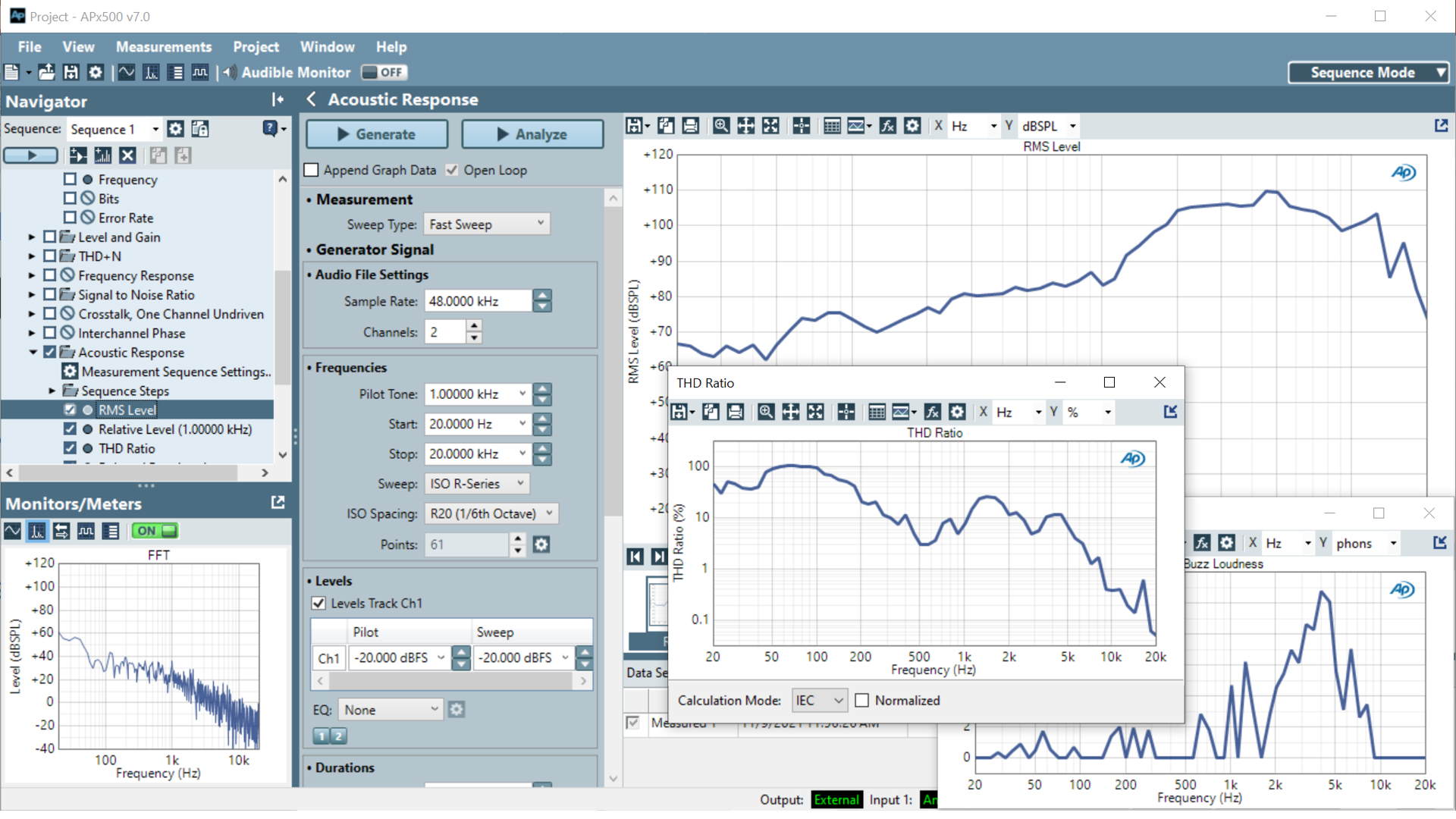Open the Sweep Type Fast Sweep dropdown
1456x819 pixels.
pos(486,224)
